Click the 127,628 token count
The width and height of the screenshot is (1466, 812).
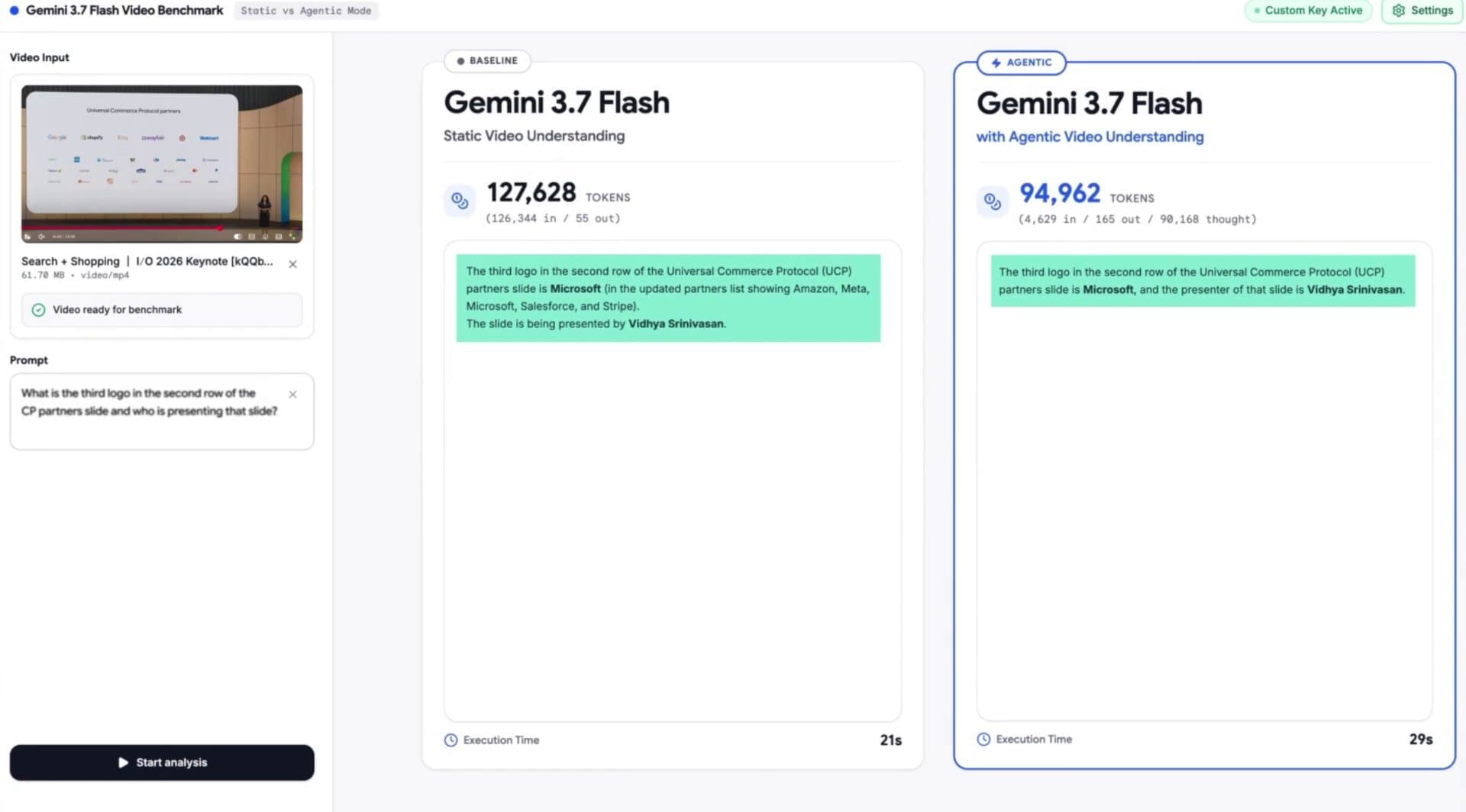pos(531,192)
